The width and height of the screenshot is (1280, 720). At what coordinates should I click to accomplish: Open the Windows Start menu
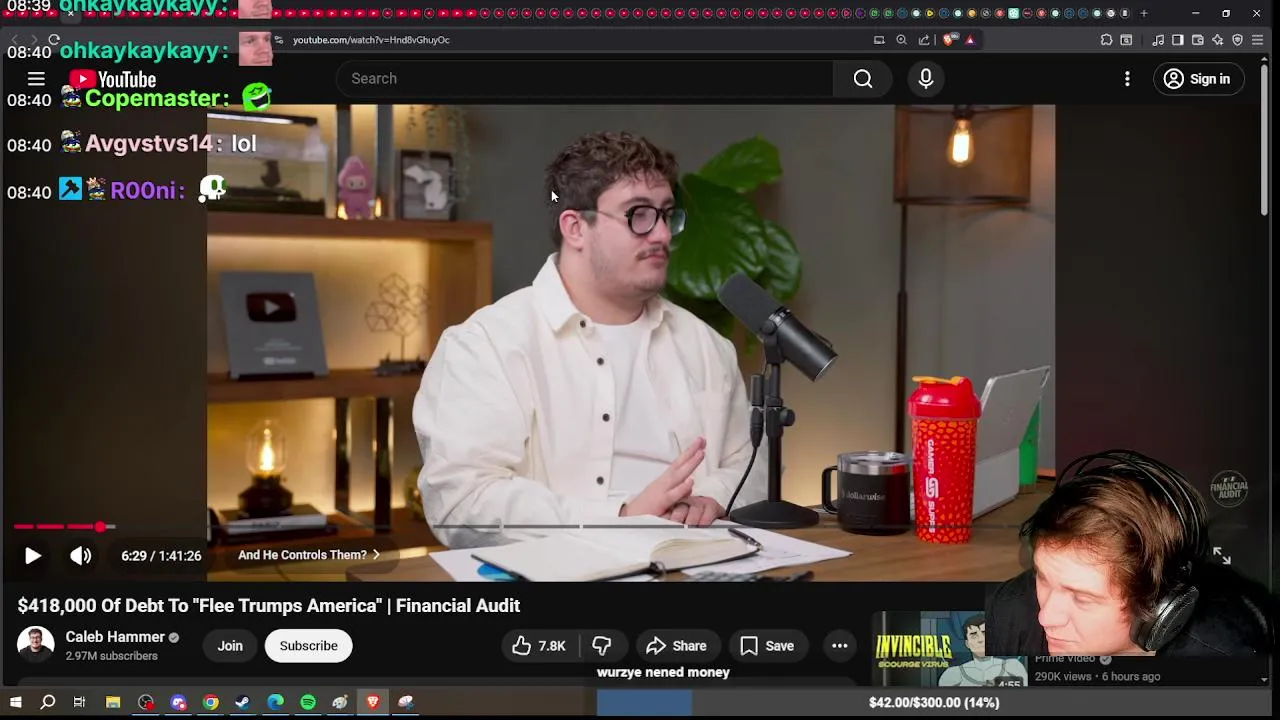(15, 703)
